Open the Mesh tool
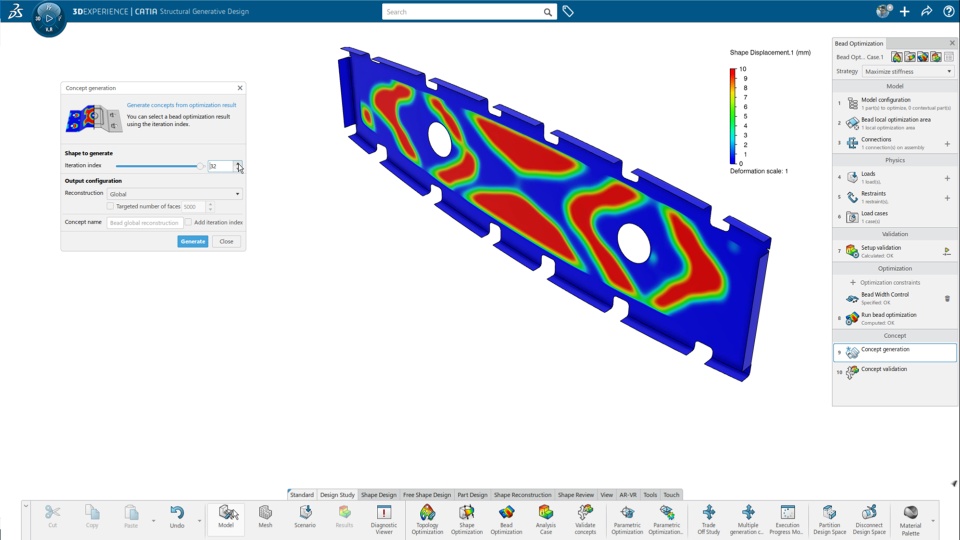The image size is (960, 540). coord(265,517)
